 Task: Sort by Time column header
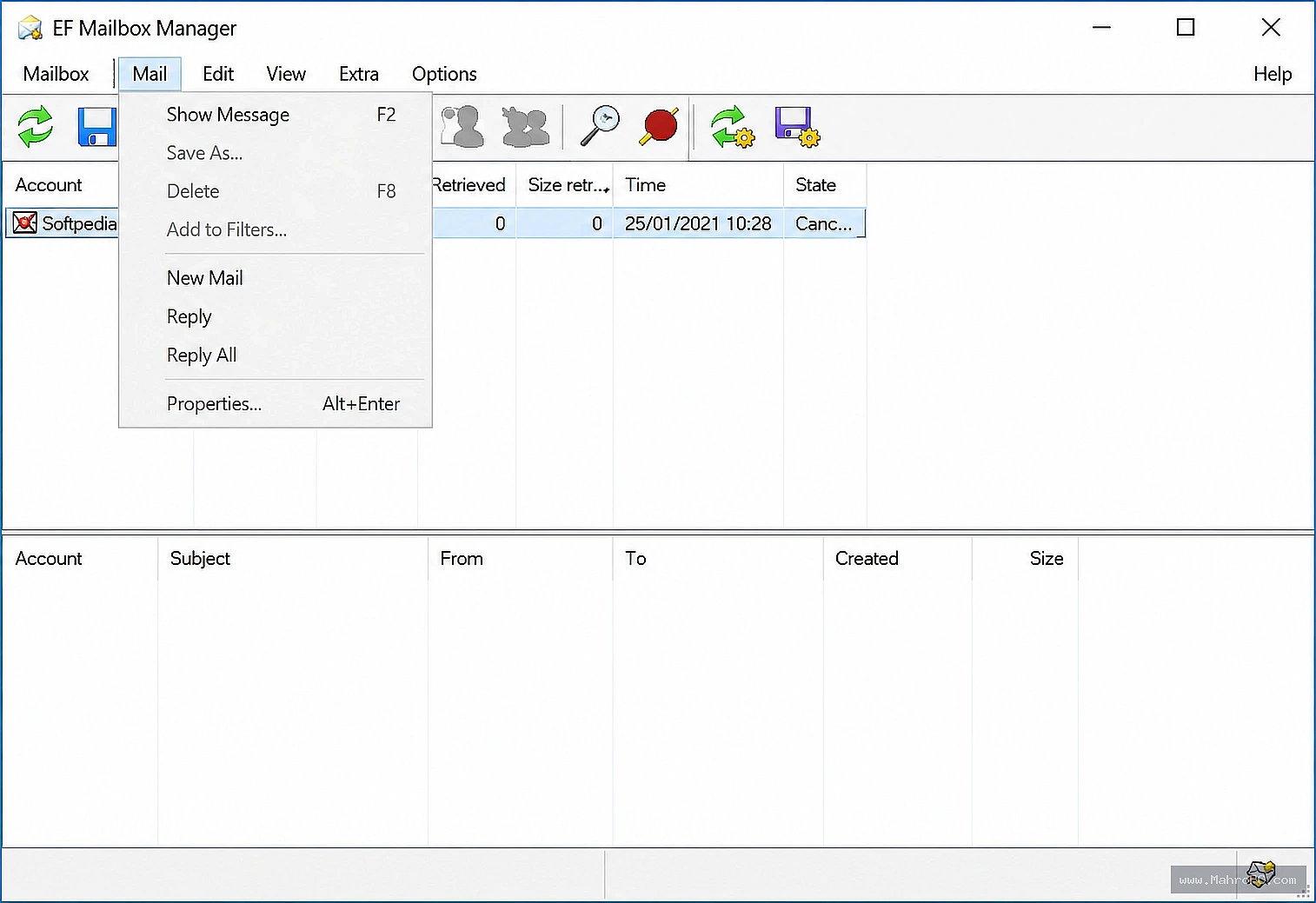click(x=698, y=185)
